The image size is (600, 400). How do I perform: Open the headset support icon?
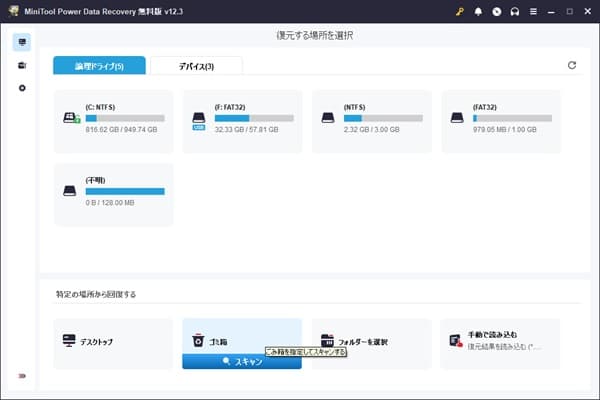pos(515,11)
